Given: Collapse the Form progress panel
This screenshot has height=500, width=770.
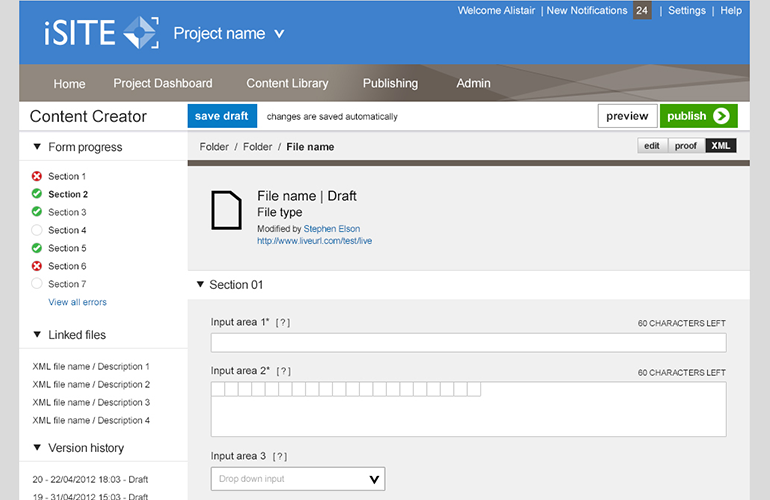Looking at the screenshot, I should point(38,147).
